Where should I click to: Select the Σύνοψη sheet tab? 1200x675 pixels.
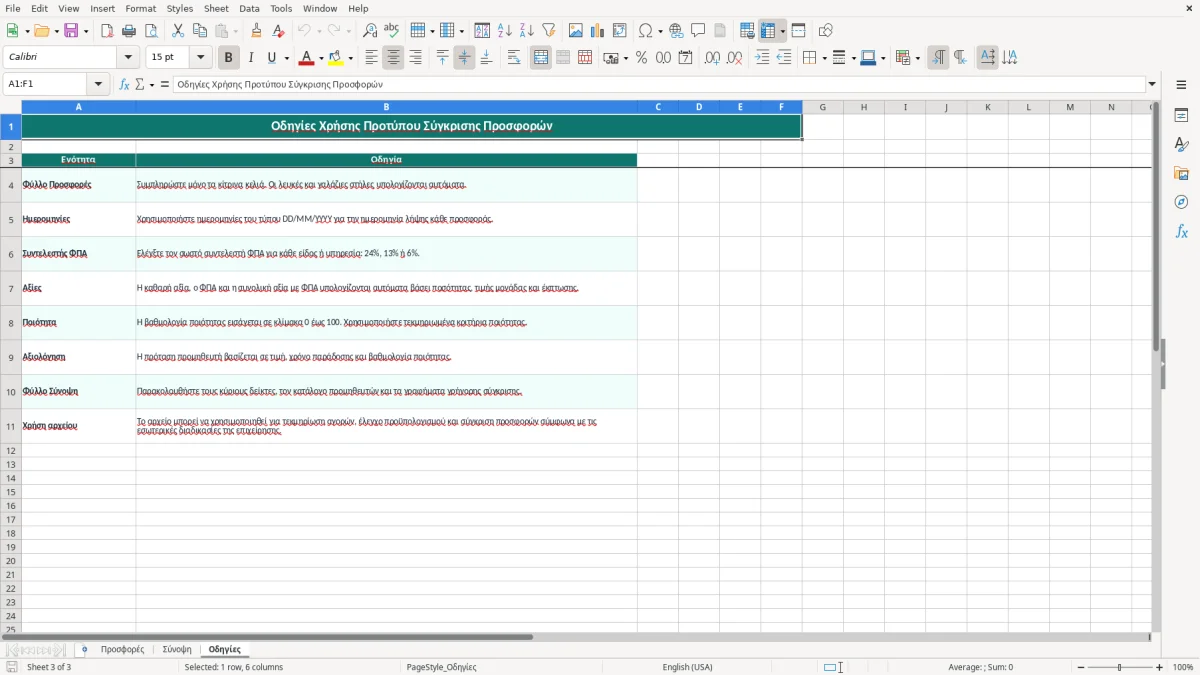pyautogui.click(x=177, y=650)
